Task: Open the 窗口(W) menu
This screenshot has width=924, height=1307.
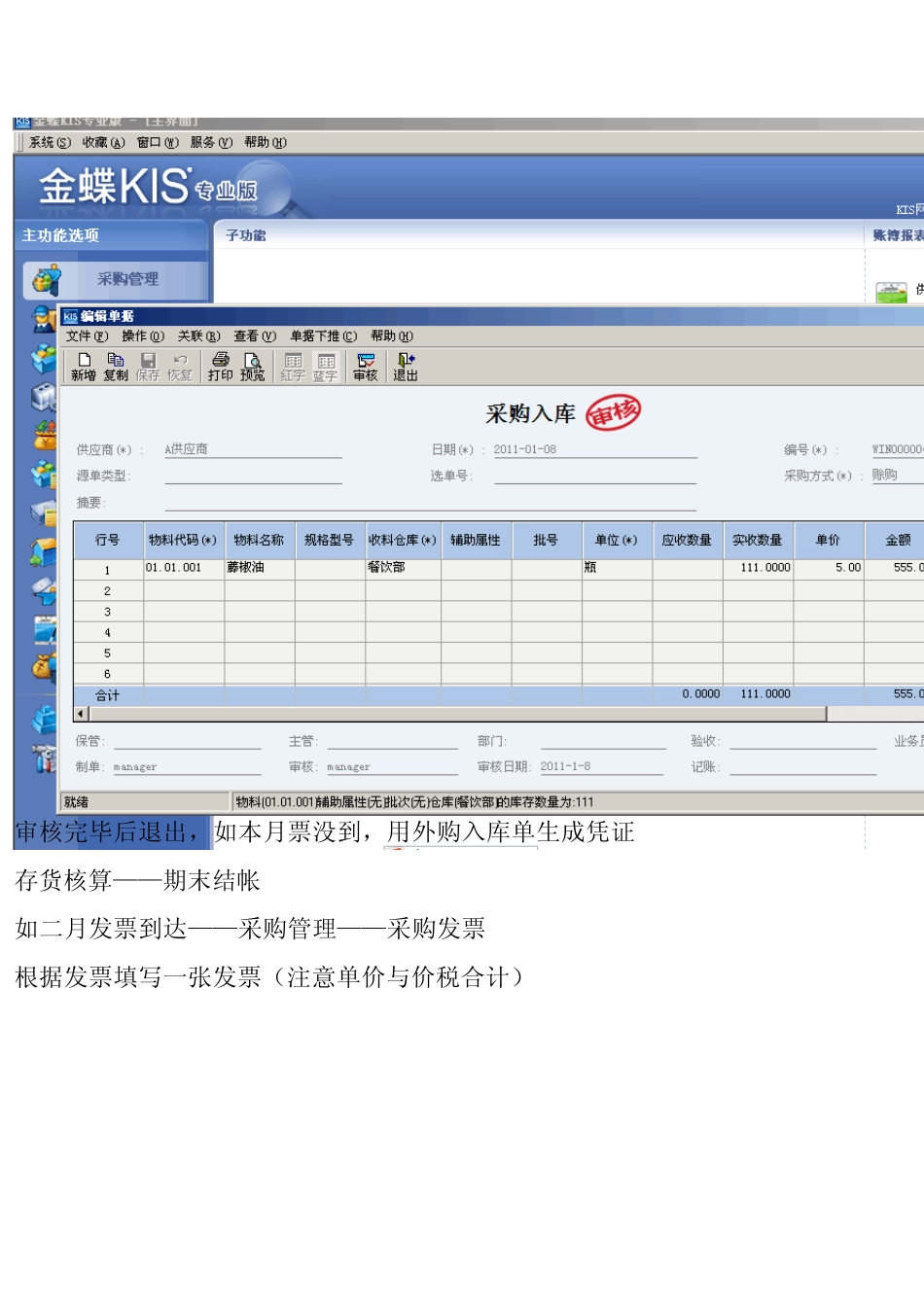Action: [158, 142]
